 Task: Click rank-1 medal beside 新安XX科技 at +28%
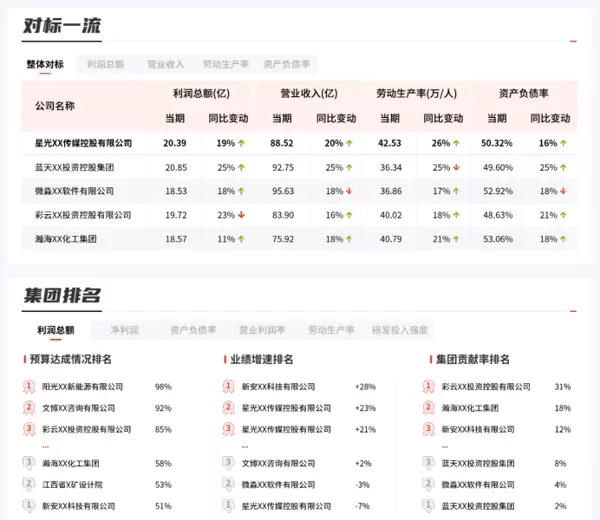click(x=229, y=386)
